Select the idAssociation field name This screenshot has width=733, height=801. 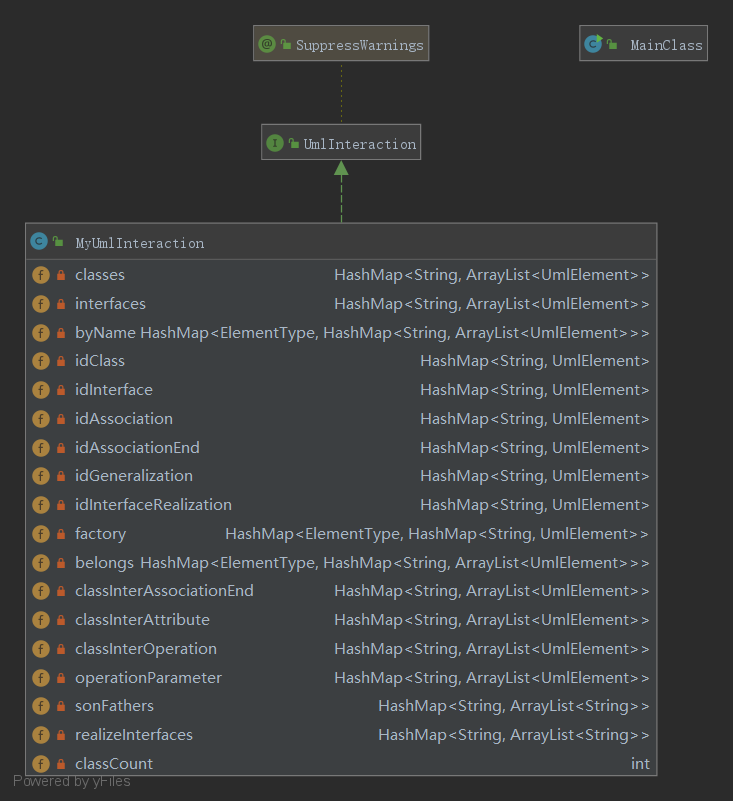(x=124, y=419)
